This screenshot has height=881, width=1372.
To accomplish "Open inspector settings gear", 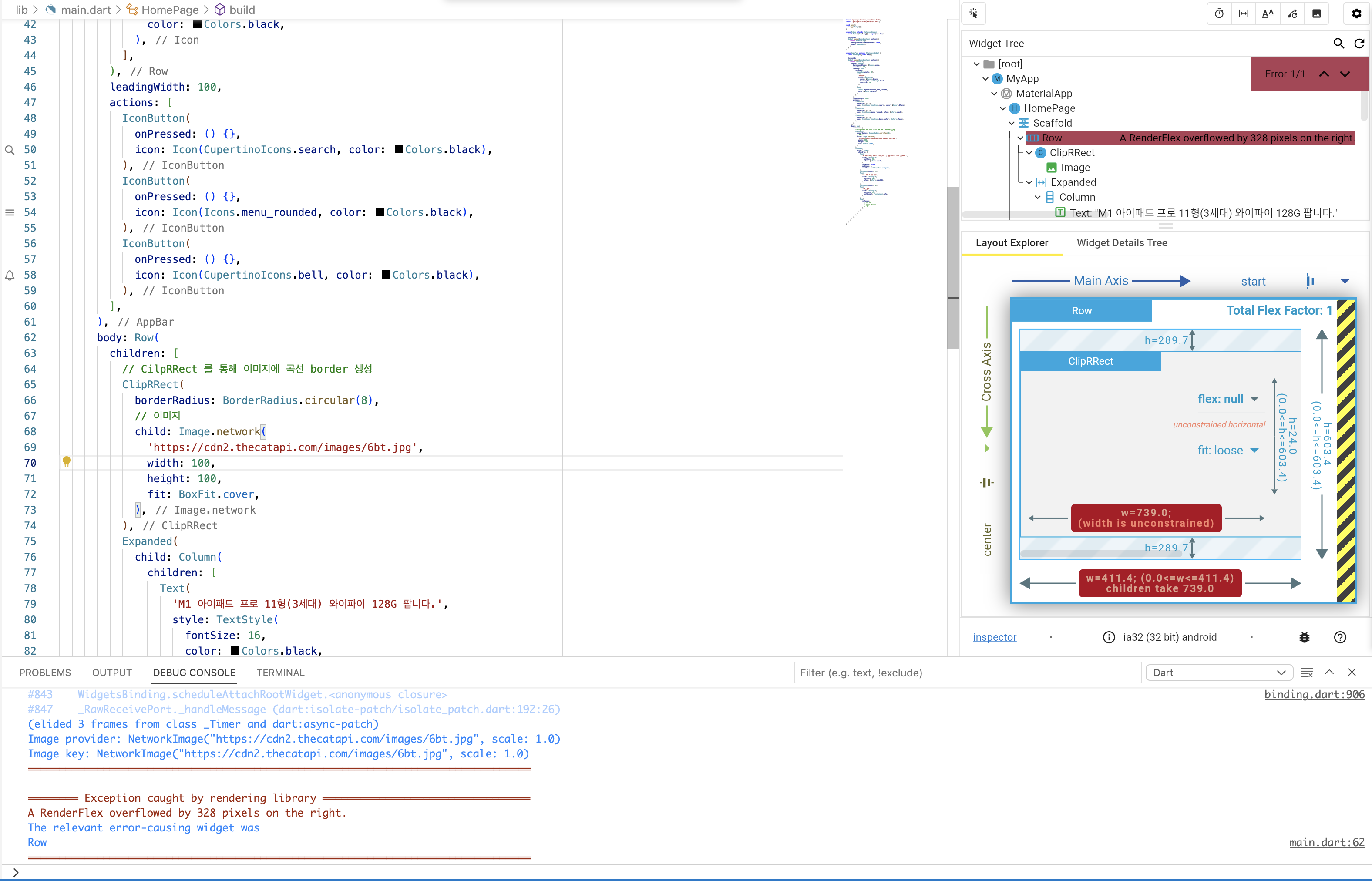I will pos(1357,14).
